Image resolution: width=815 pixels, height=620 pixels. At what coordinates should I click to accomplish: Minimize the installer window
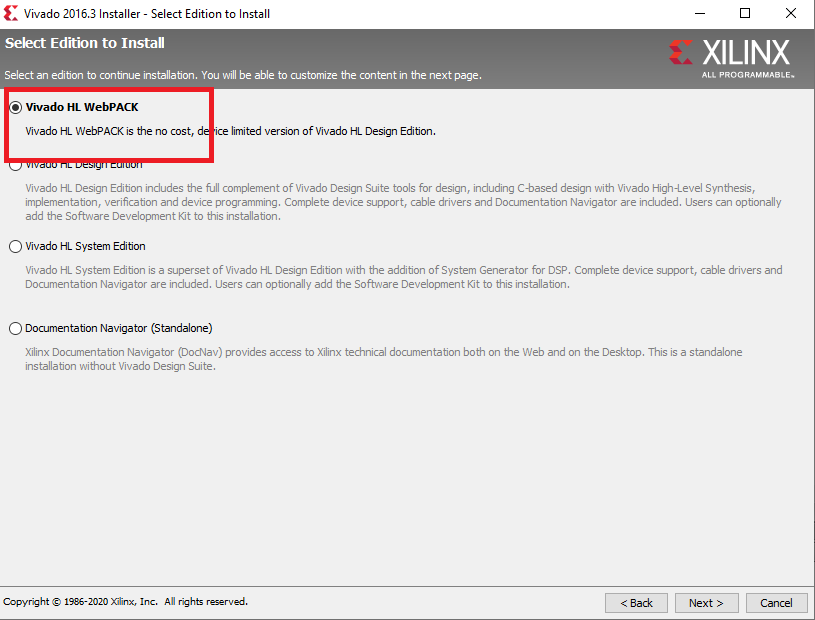pyautogui.click(x=700, y=14)
